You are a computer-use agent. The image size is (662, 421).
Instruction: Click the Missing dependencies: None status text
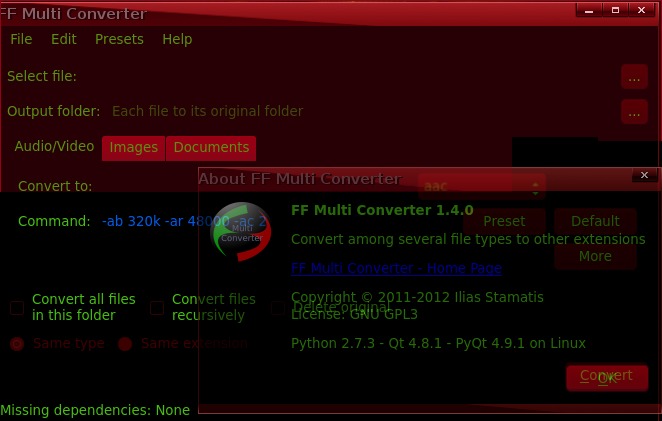[x=95, y=410]
